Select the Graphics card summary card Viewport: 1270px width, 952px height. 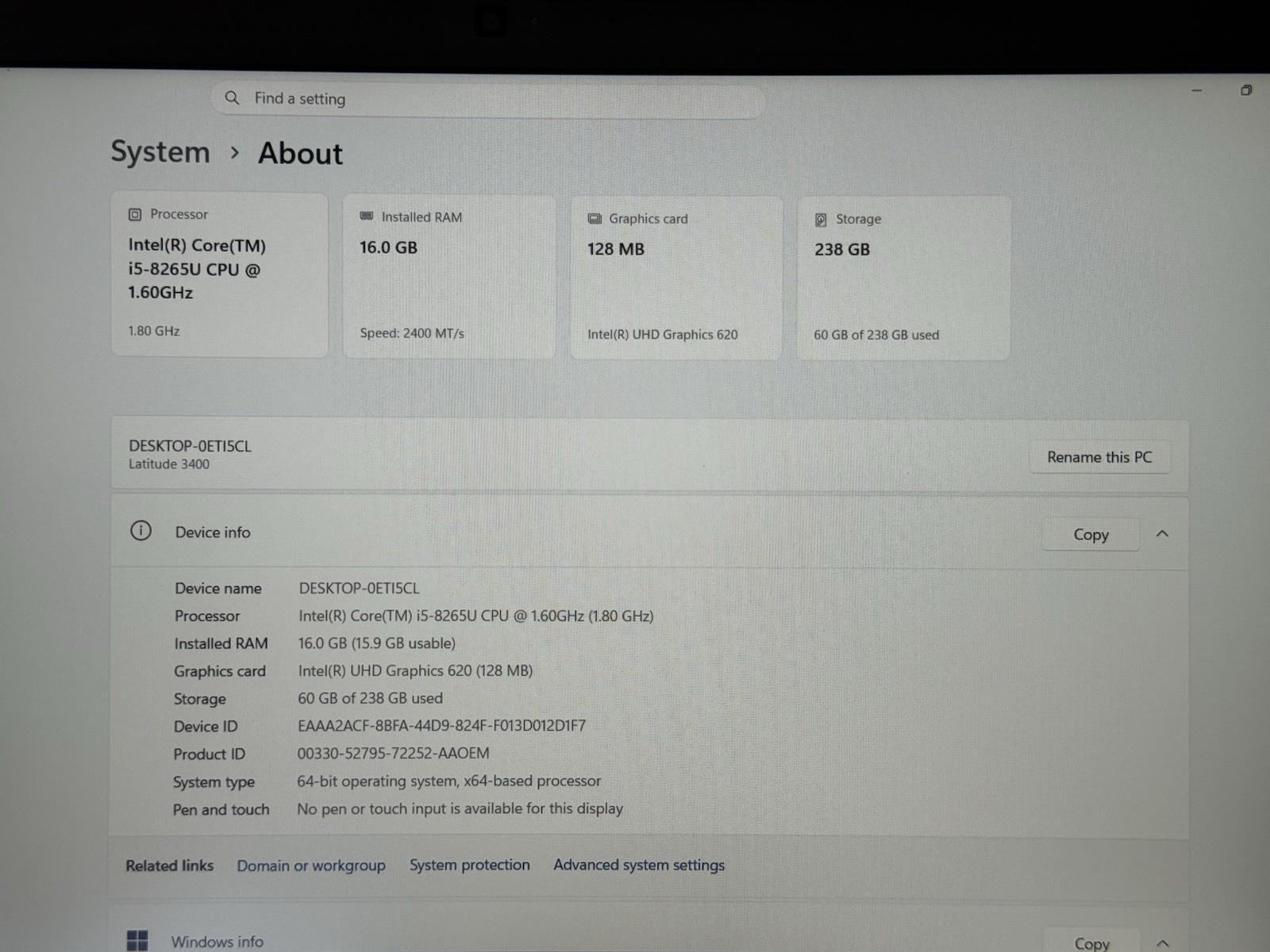click(676, 278)
